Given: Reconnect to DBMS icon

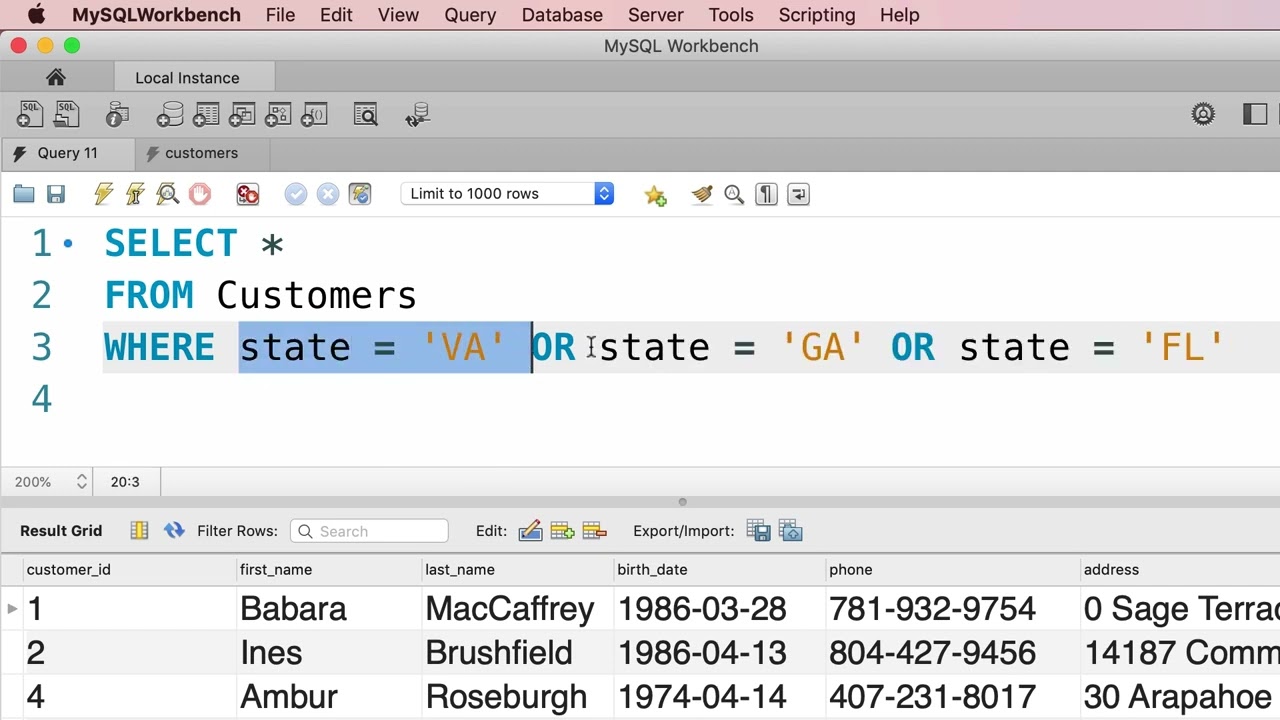Looking at the screenshot, I should click(418, 115).
